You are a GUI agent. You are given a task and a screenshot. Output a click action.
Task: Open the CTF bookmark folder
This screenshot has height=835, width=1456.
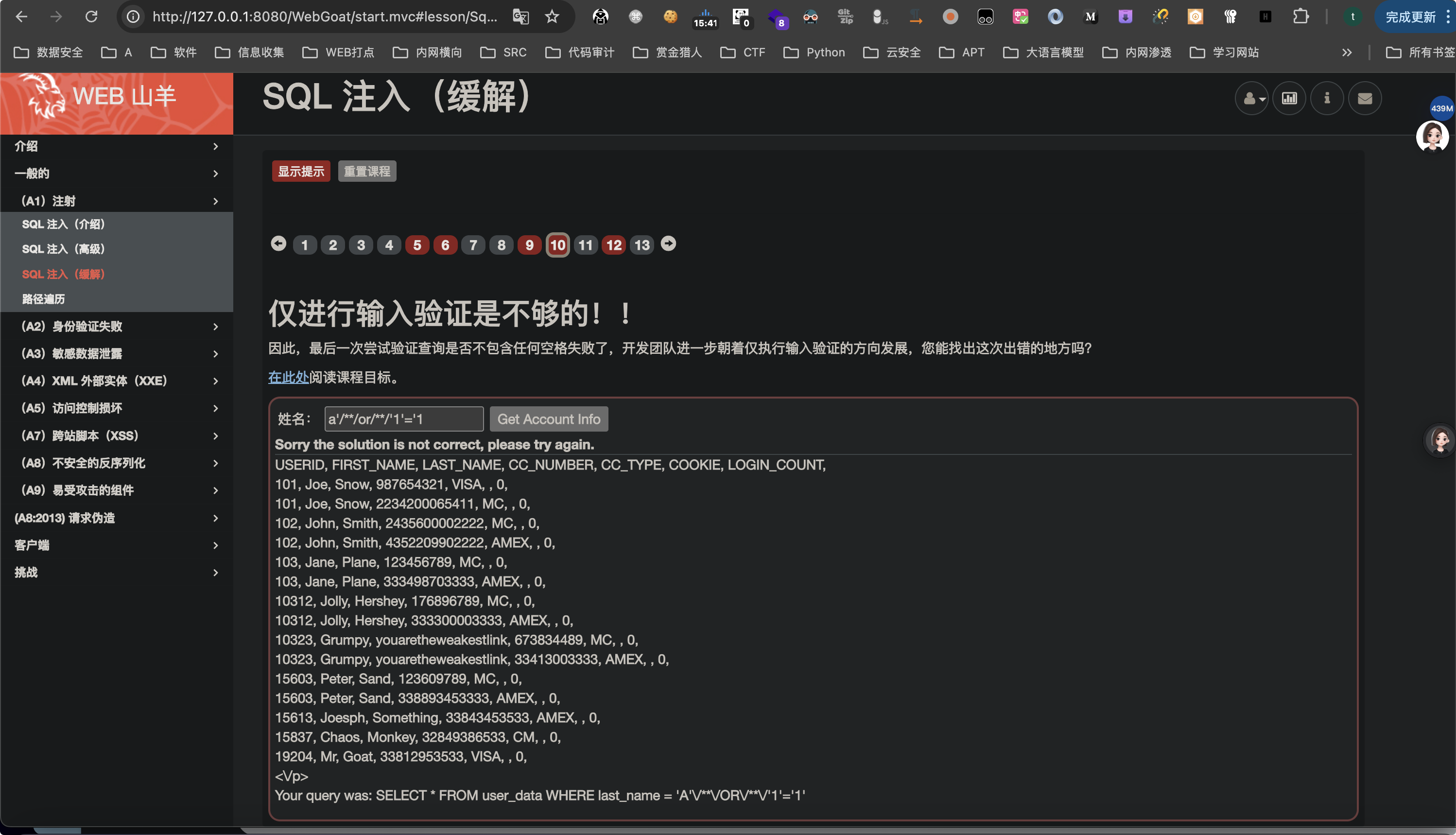743,53
